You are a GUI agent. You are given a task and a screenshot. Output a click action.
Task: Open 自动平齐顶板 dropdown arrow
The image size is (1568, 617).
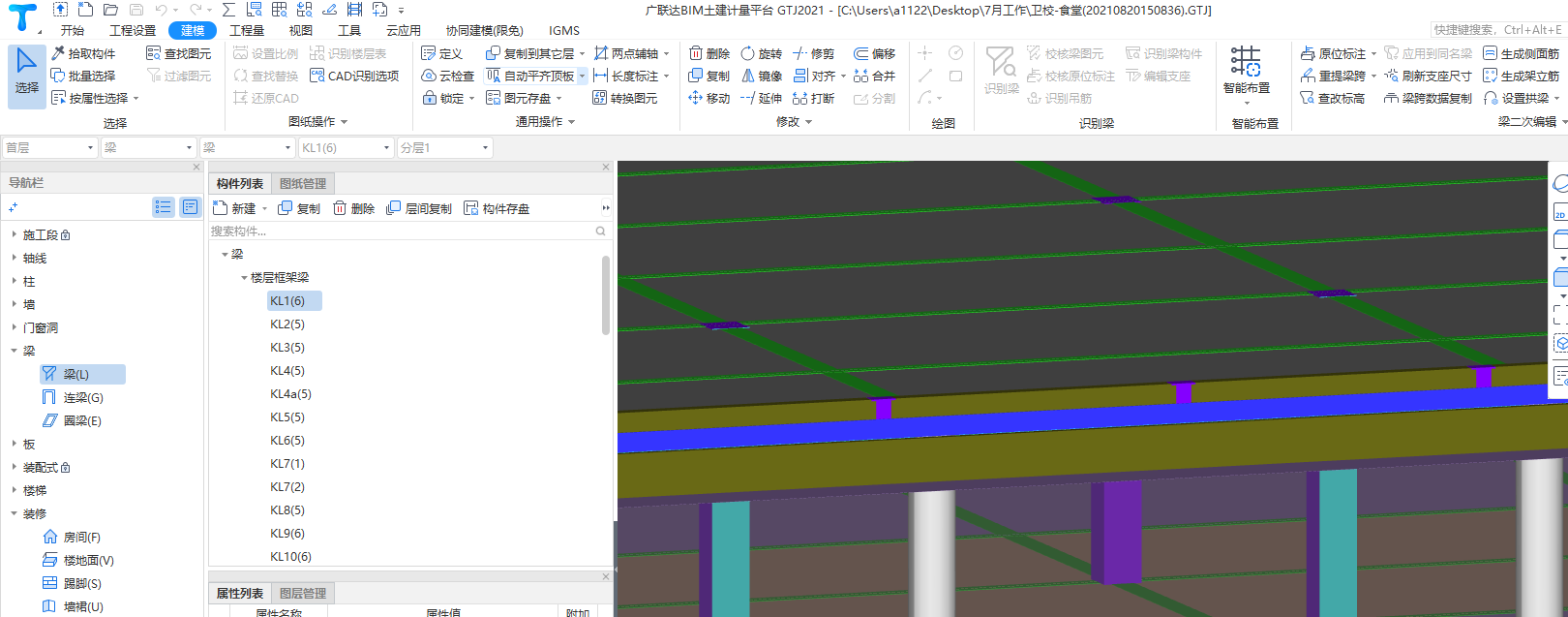[582, 76]
